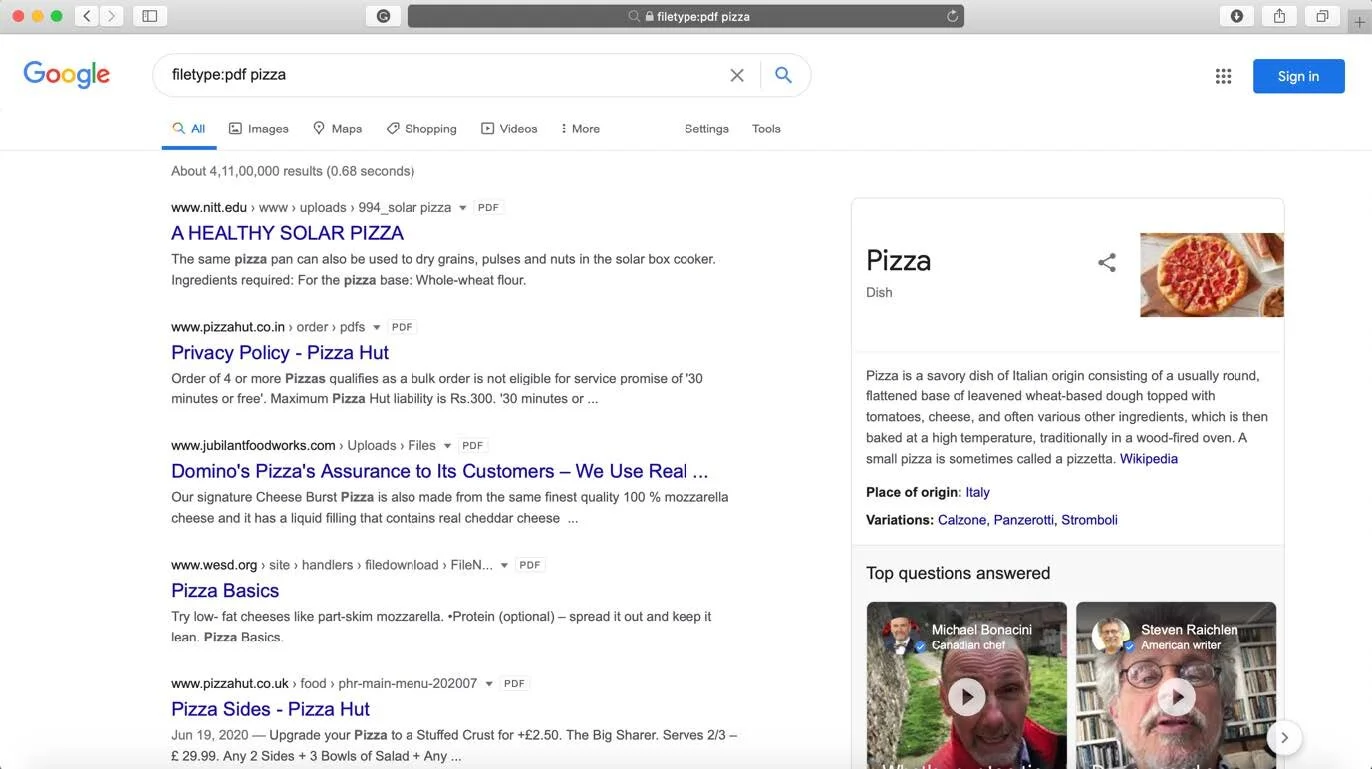This screenshot has height=769, width=1372.
Task: Click the Top questions answered heading
Action: (958, 573)
